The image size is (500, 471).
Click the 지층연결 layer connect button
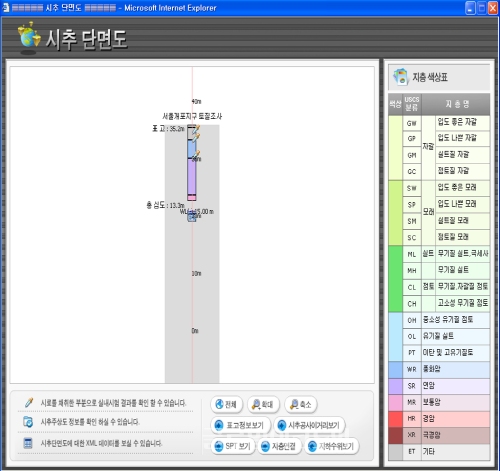279,446
